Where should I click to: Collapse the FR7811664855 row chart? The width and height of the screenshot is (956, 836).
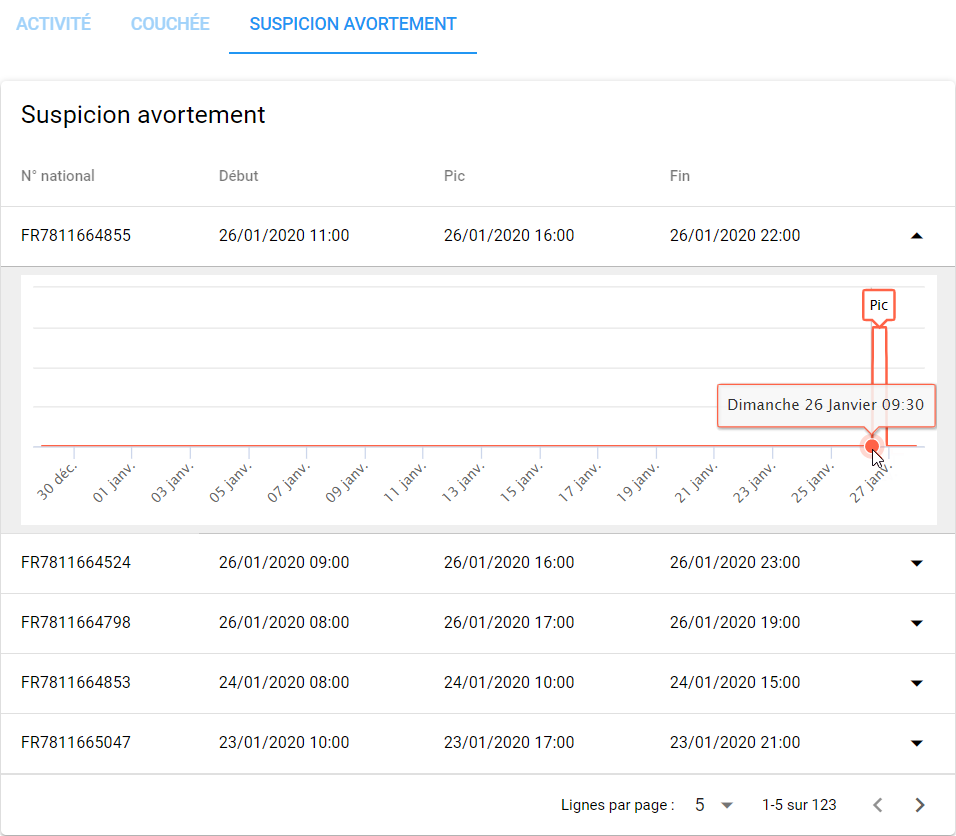click(x=916, y=236)
